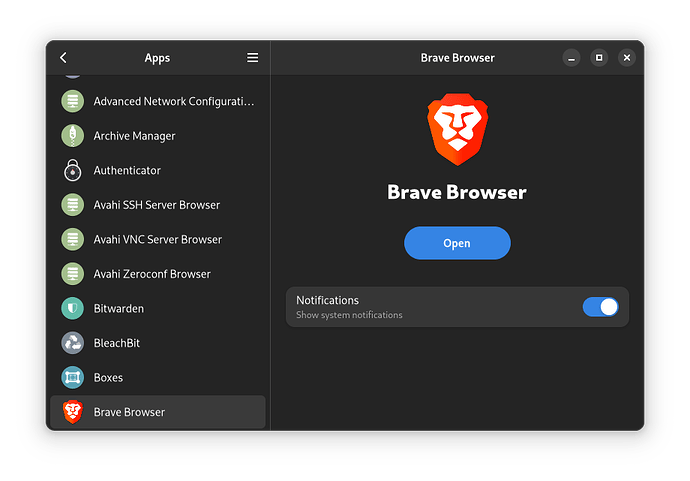Click the Advanced Network Configuration icon
Image resolution: width=690 pixels, height=481 pixels.
click(x=73, y=101)
